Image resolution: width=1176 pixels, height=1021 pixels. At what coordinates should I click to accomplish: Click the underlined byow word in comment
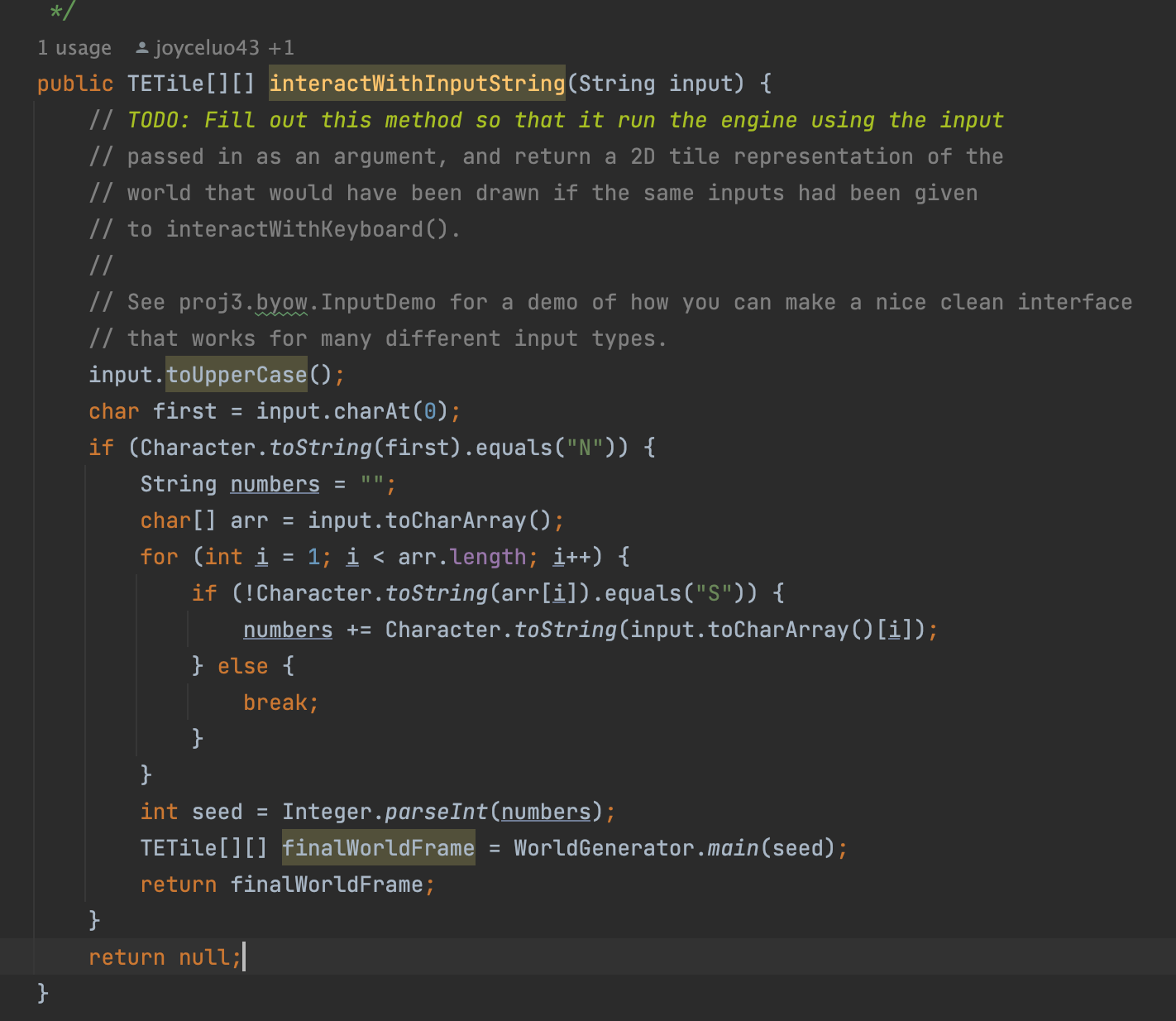click(x=281, y=302)
